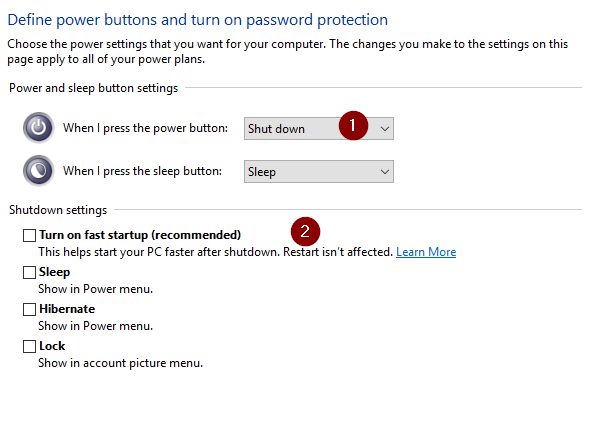The height and width of the screenshot is (430, 611).
Task: Click the 'Shutdown settings' section header
Action: [60, 210]
